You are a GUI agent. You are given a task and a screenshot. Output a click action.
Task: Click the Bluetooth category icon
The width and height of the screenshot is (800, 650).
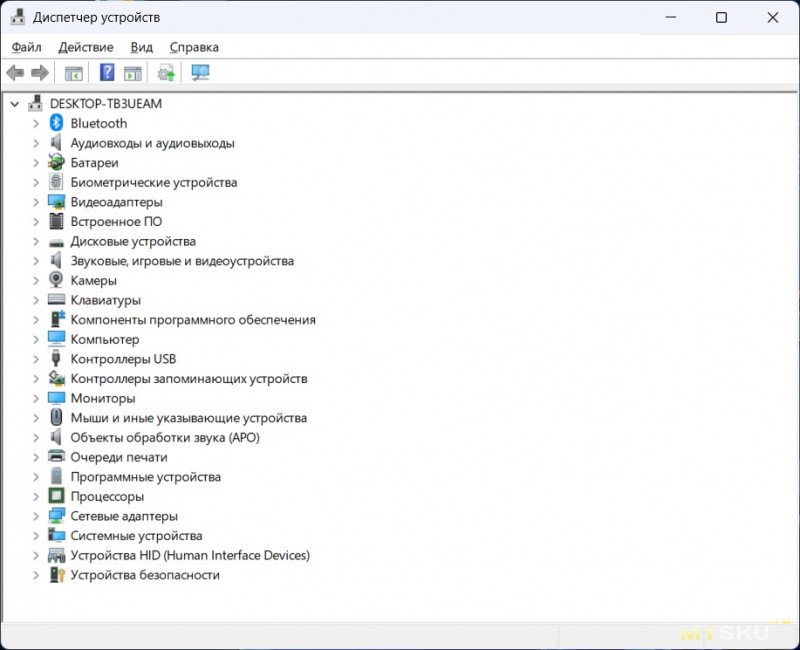coord(57,123)
